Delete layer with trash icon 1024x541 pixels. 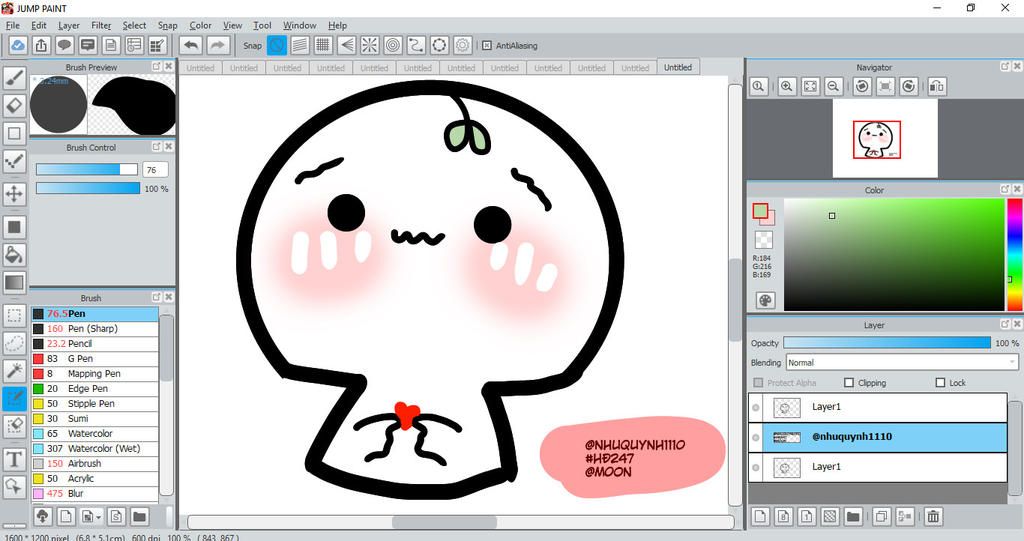933,517
